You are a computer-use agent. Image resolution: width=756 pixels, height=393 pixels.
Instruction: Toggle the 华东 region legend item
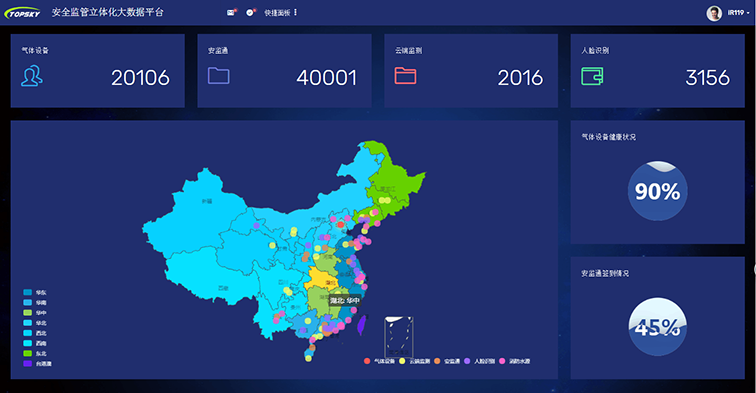click(35, 292)
